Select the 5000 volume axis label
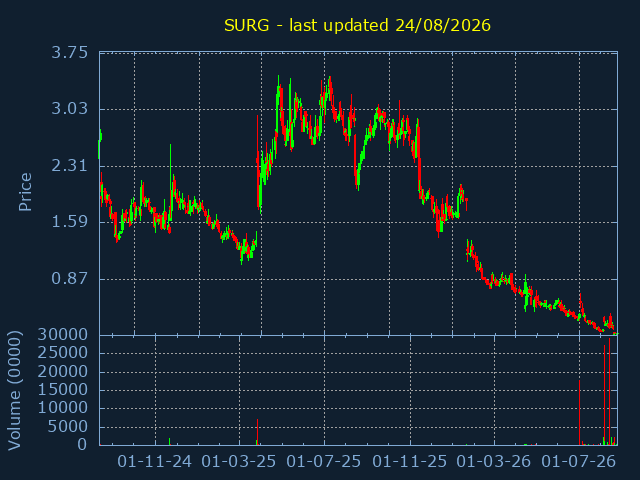The width and height of the screenshot is (640, 480). 68,427
